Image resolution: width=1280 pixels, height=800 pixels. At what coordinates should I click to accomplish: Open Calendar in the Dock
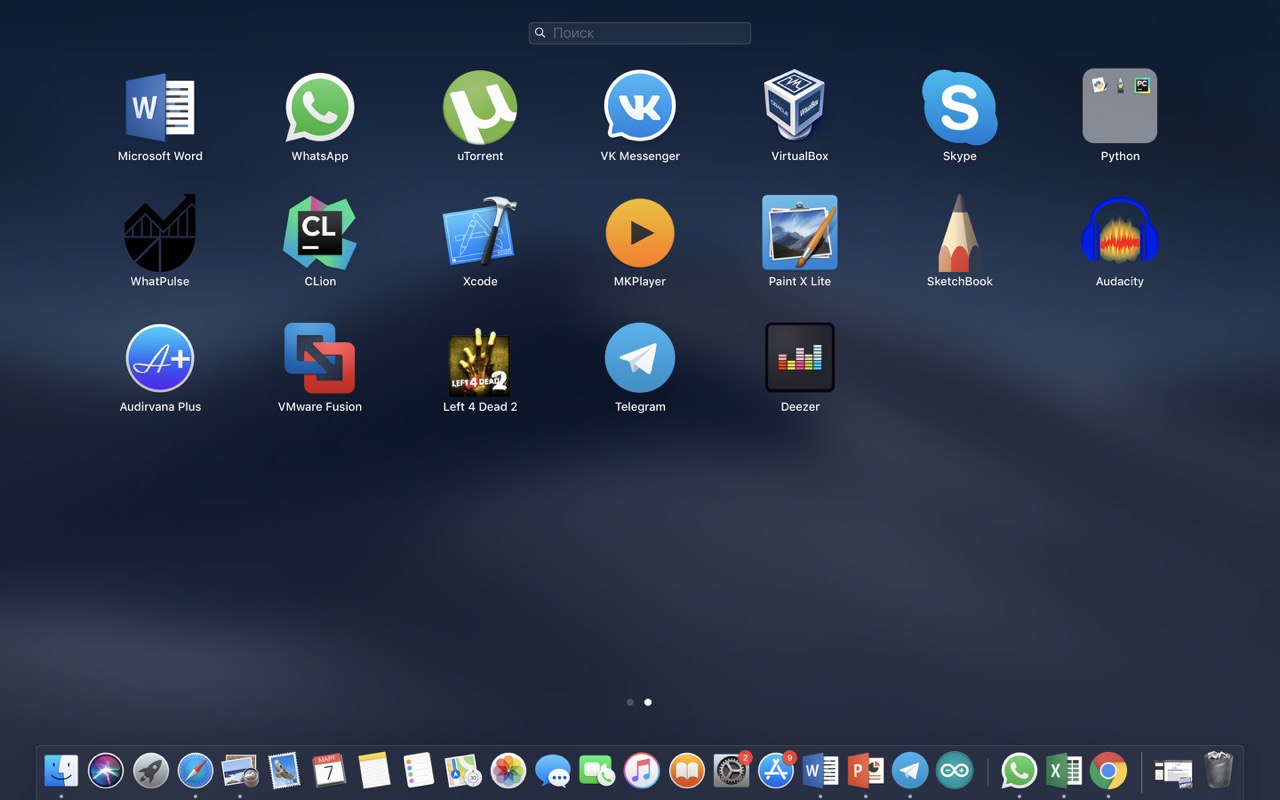(x=329, y=770)
